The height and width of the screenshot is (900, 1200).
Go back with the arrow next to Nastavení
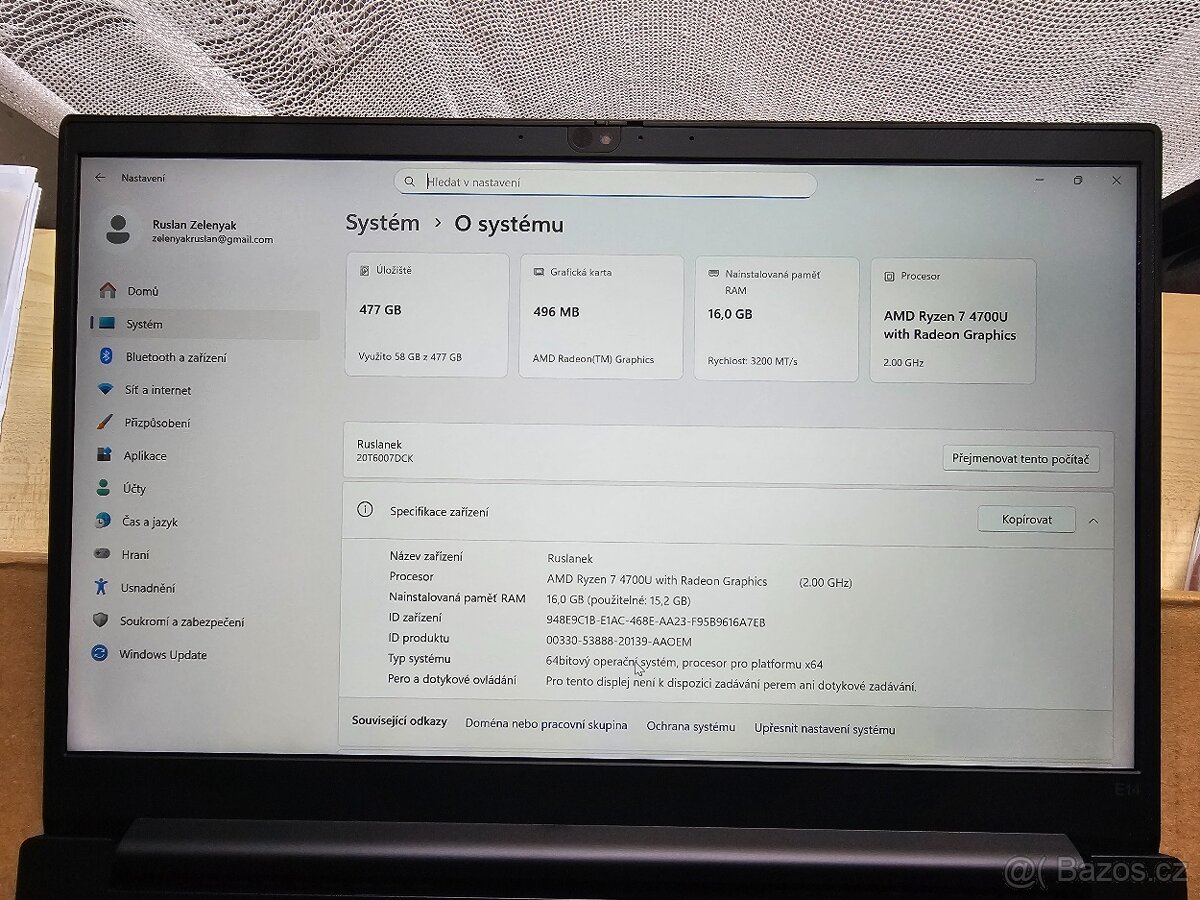tap(100, 177)
